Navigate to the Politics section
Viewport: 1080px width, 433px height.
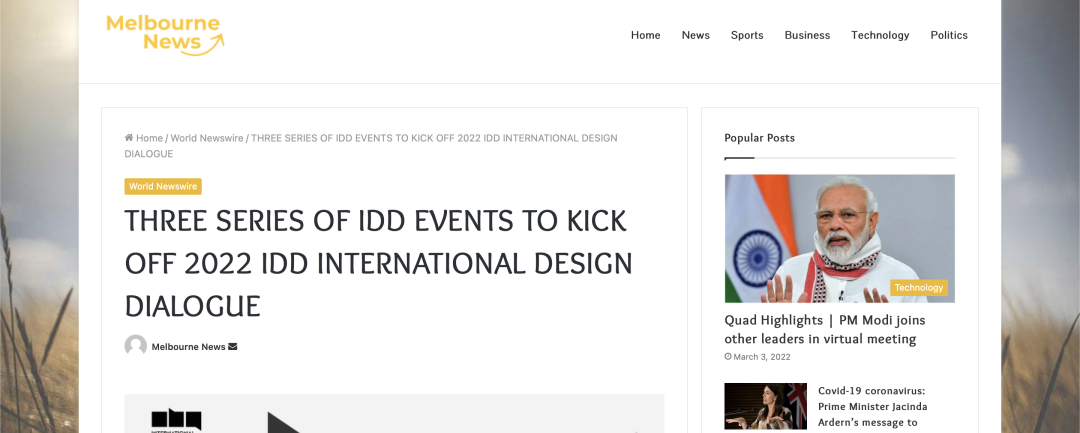pos(948,35)
